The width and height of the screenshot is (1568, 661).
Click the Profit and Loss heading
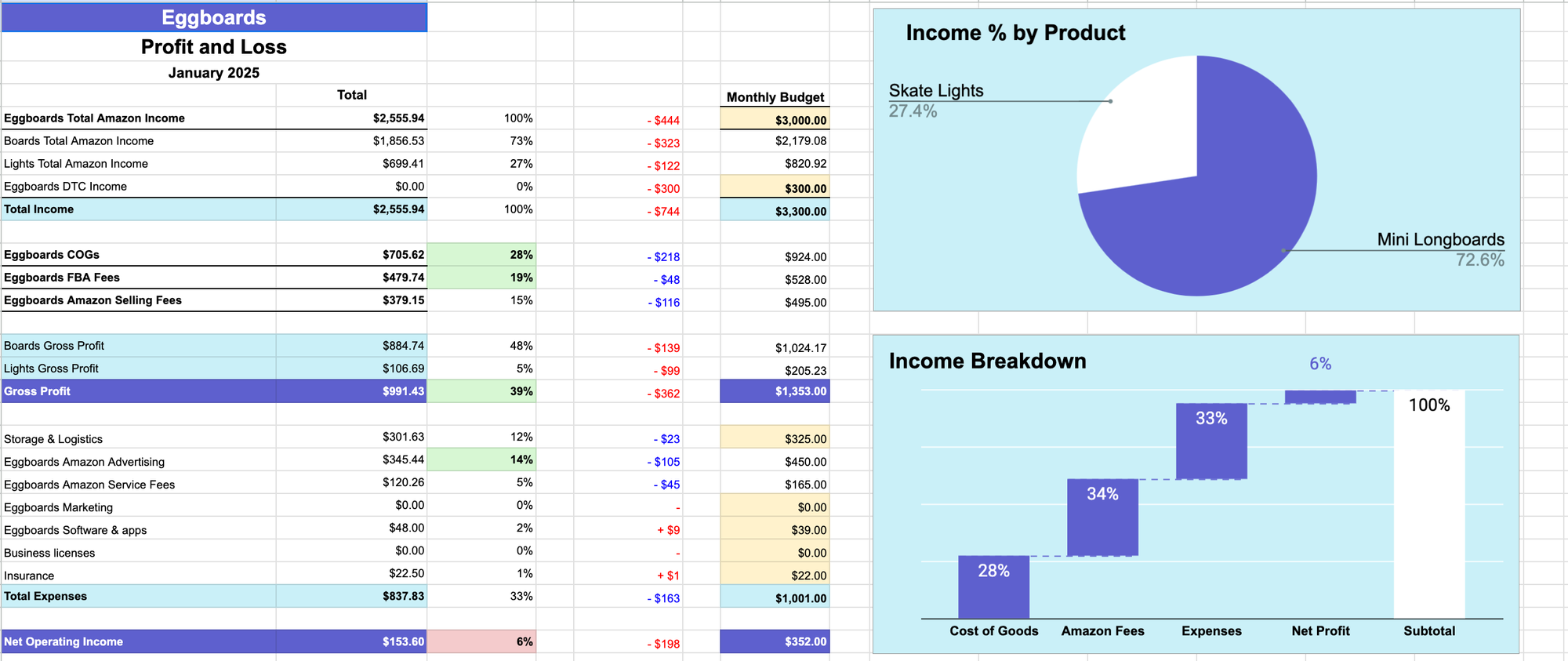click(214, 47)
